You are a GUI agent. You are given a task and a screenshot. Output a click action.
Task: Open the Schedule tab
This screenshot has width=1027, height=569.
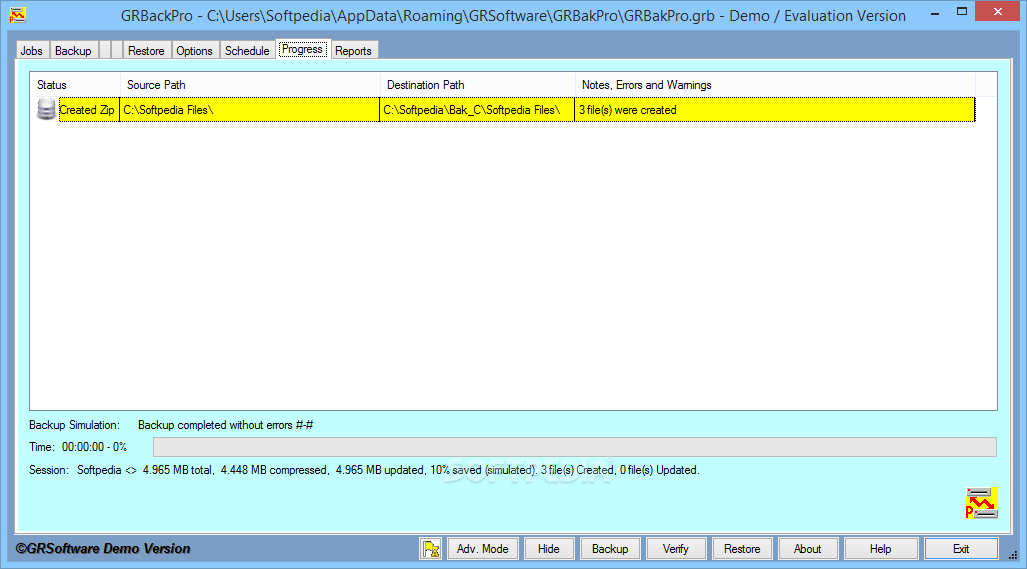click(x=247, y=50)
